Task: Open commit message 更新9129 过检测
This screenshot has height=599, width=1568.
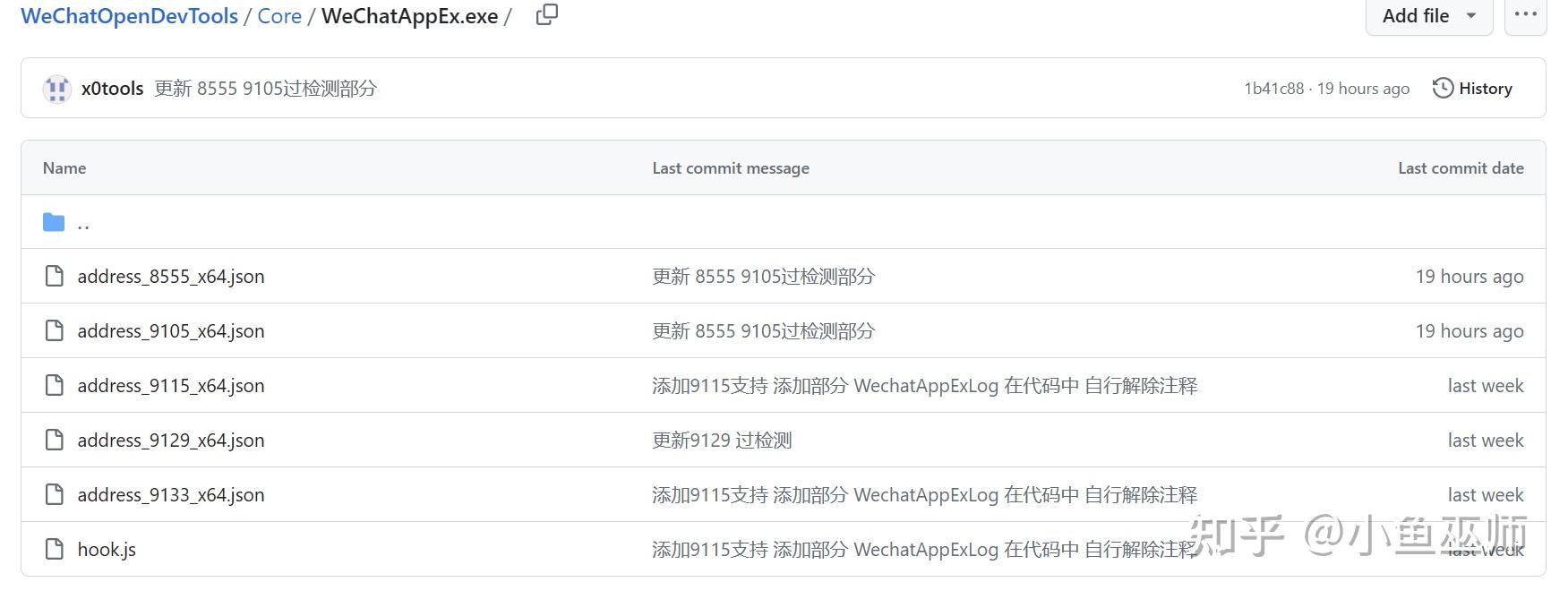Action: coord(722,441)
